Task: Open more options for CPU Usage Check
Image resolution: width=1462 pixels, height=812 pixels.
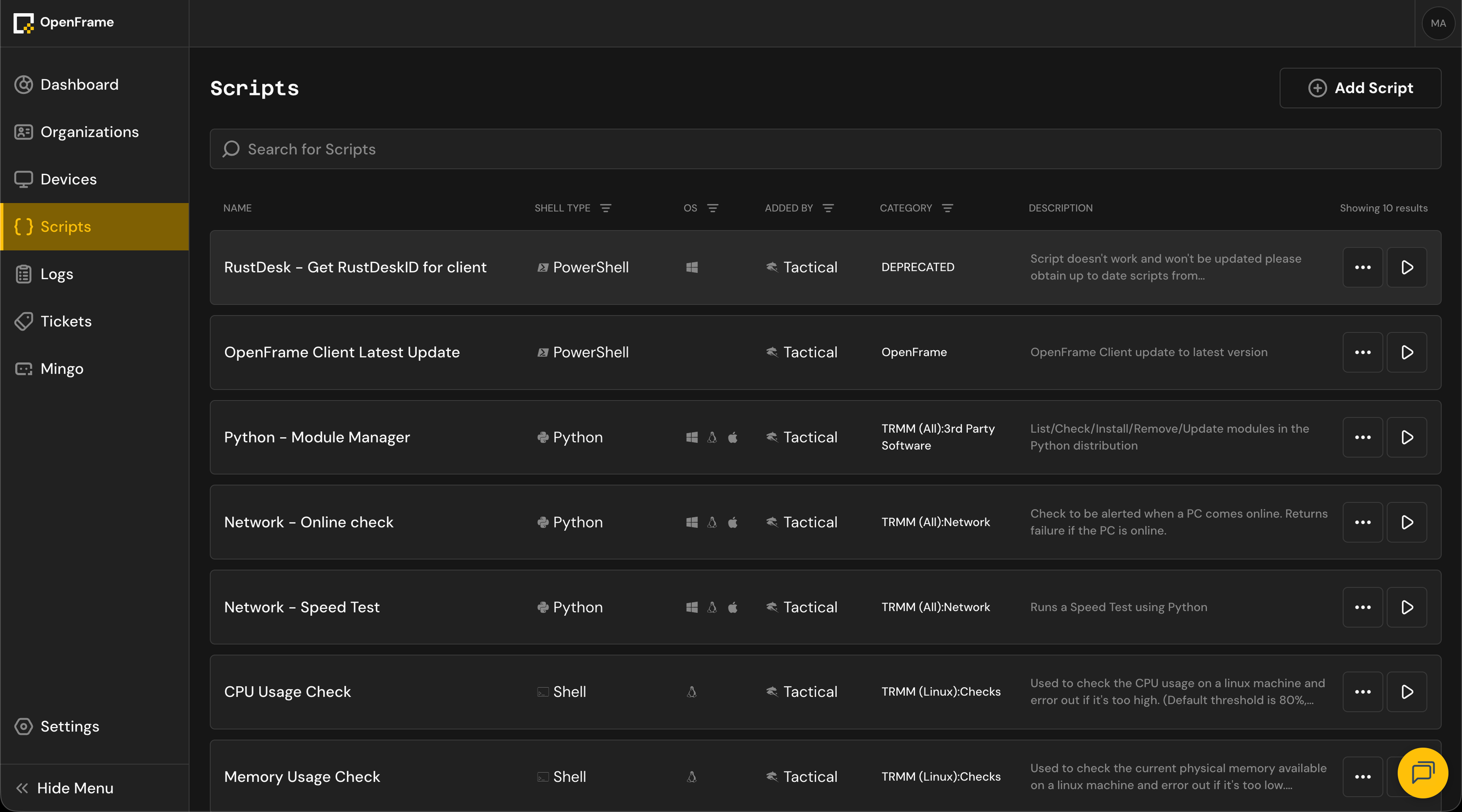Action: (x=1362, y=692)
